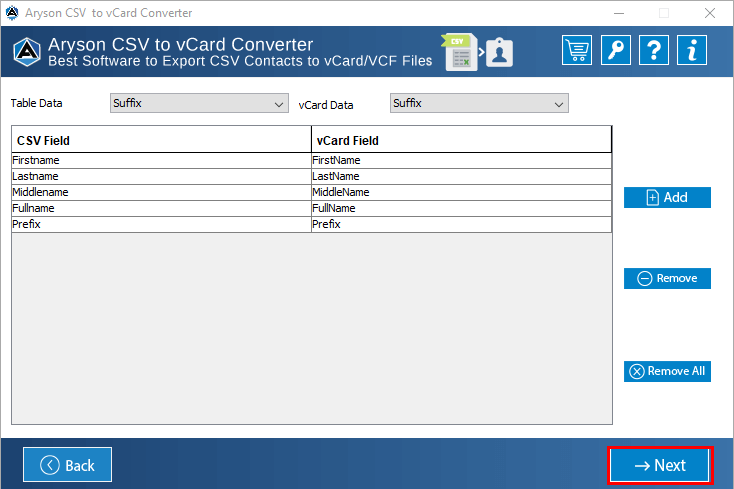Minimize the converter window
This screenshot has width=734, height=489.
pyautogui.click(x=619, y=13)
